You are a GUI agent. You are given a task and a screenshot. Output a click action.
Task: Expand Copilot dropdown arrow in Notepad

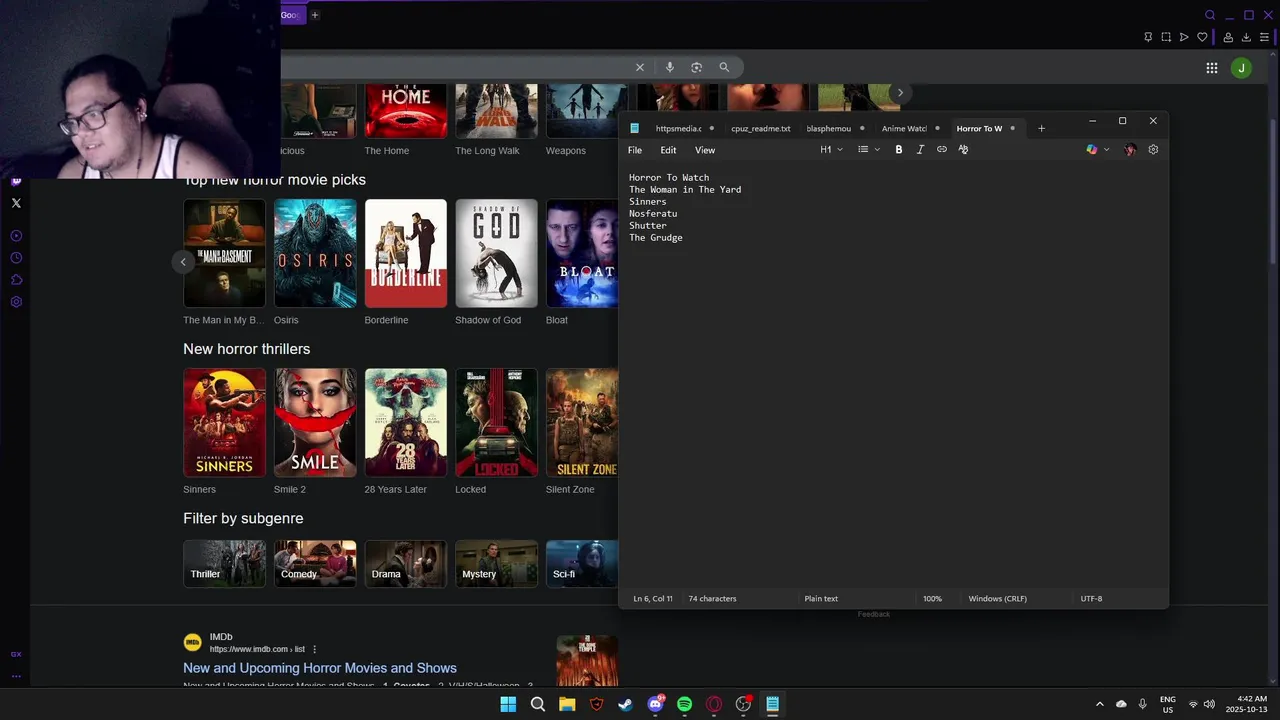point(1106,150)
